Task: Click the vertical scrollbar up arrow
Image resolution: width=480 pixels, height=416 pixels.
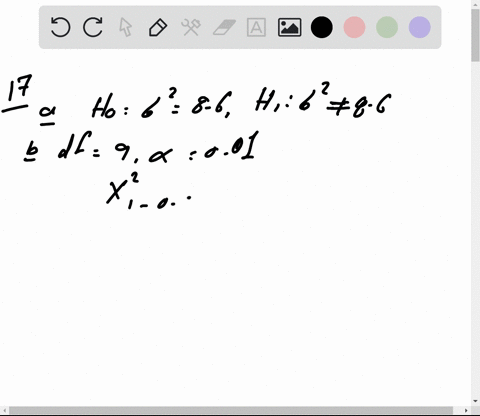Action: (475, 4)
